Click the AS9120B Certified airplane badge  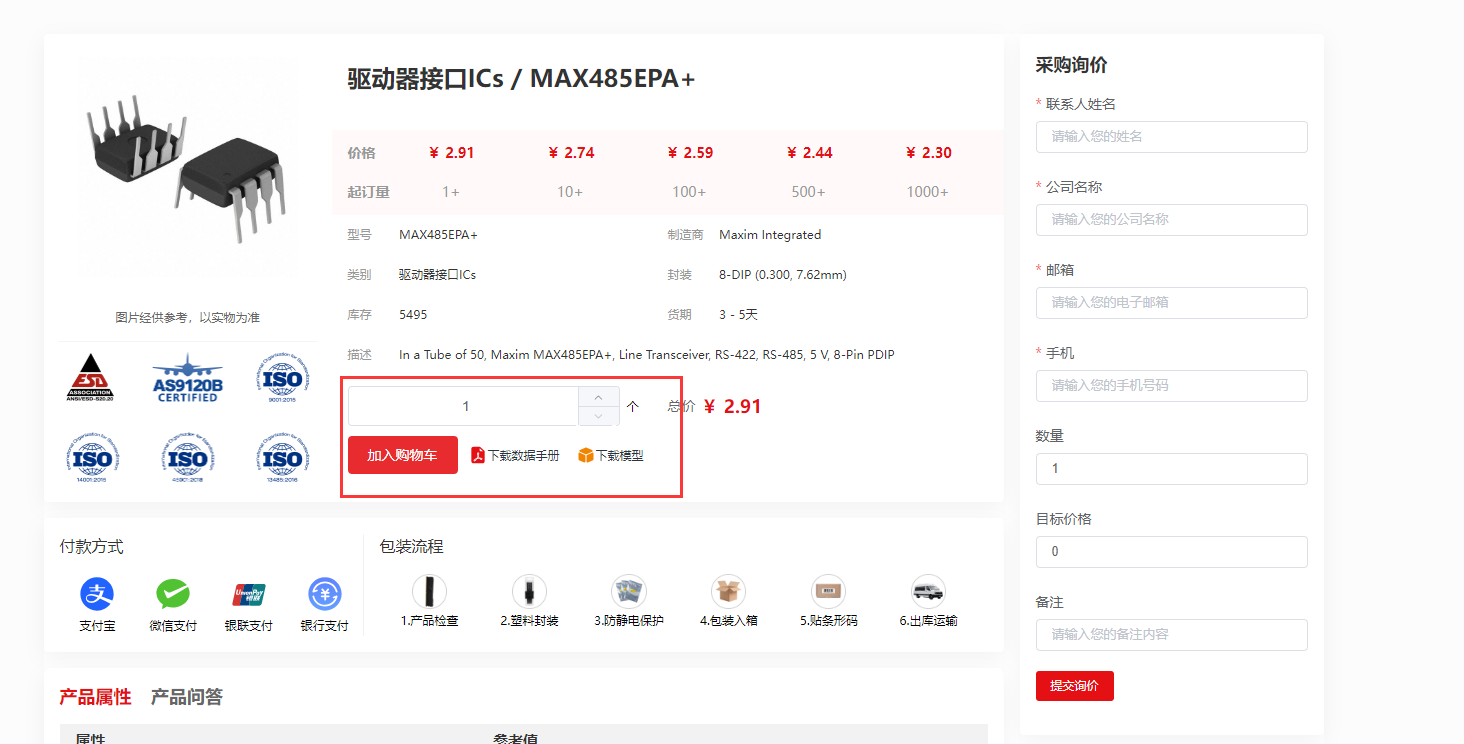(x=187, y=377)
